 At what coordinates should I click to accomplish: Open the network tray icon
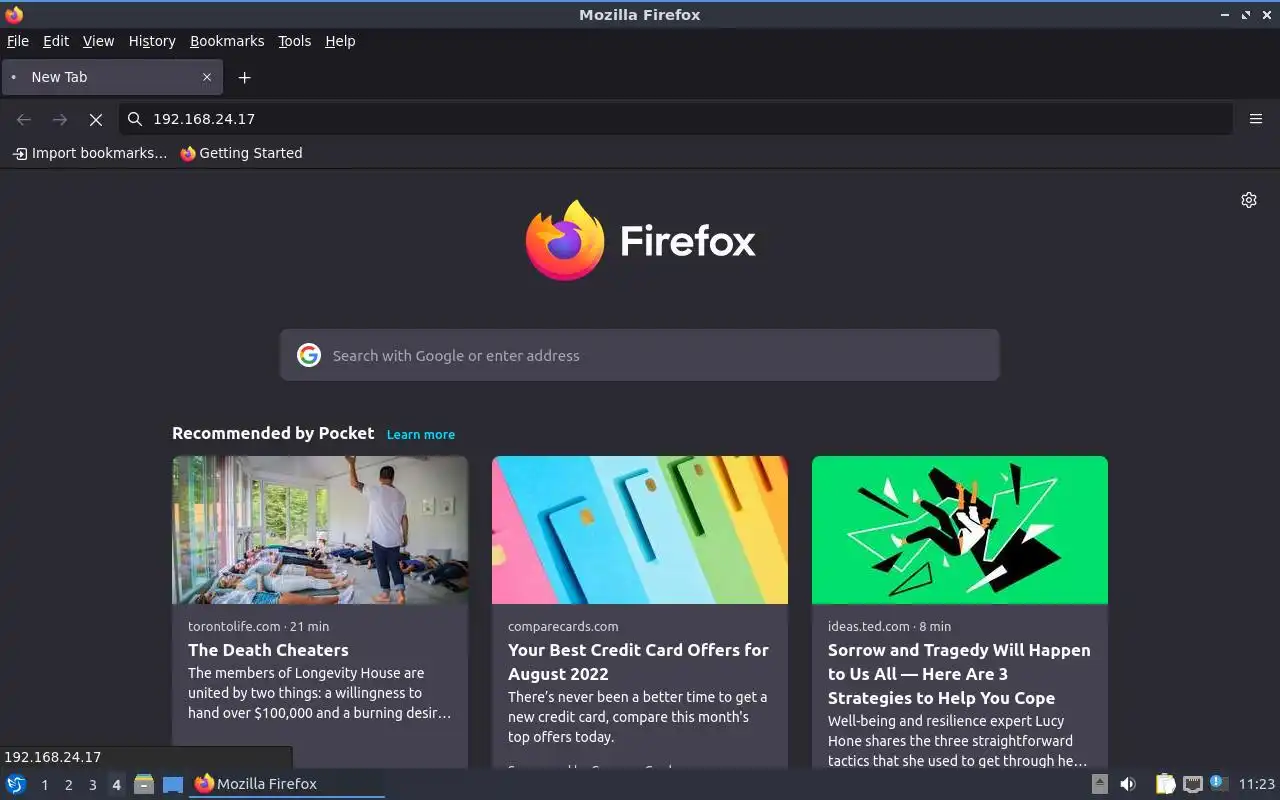(x=1192, y=784)
